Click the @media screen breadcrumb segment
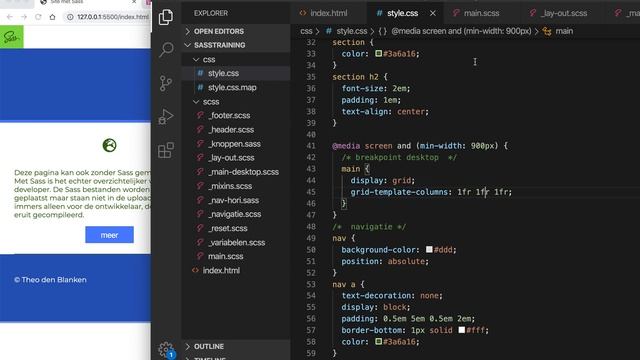 click(455, 31)
